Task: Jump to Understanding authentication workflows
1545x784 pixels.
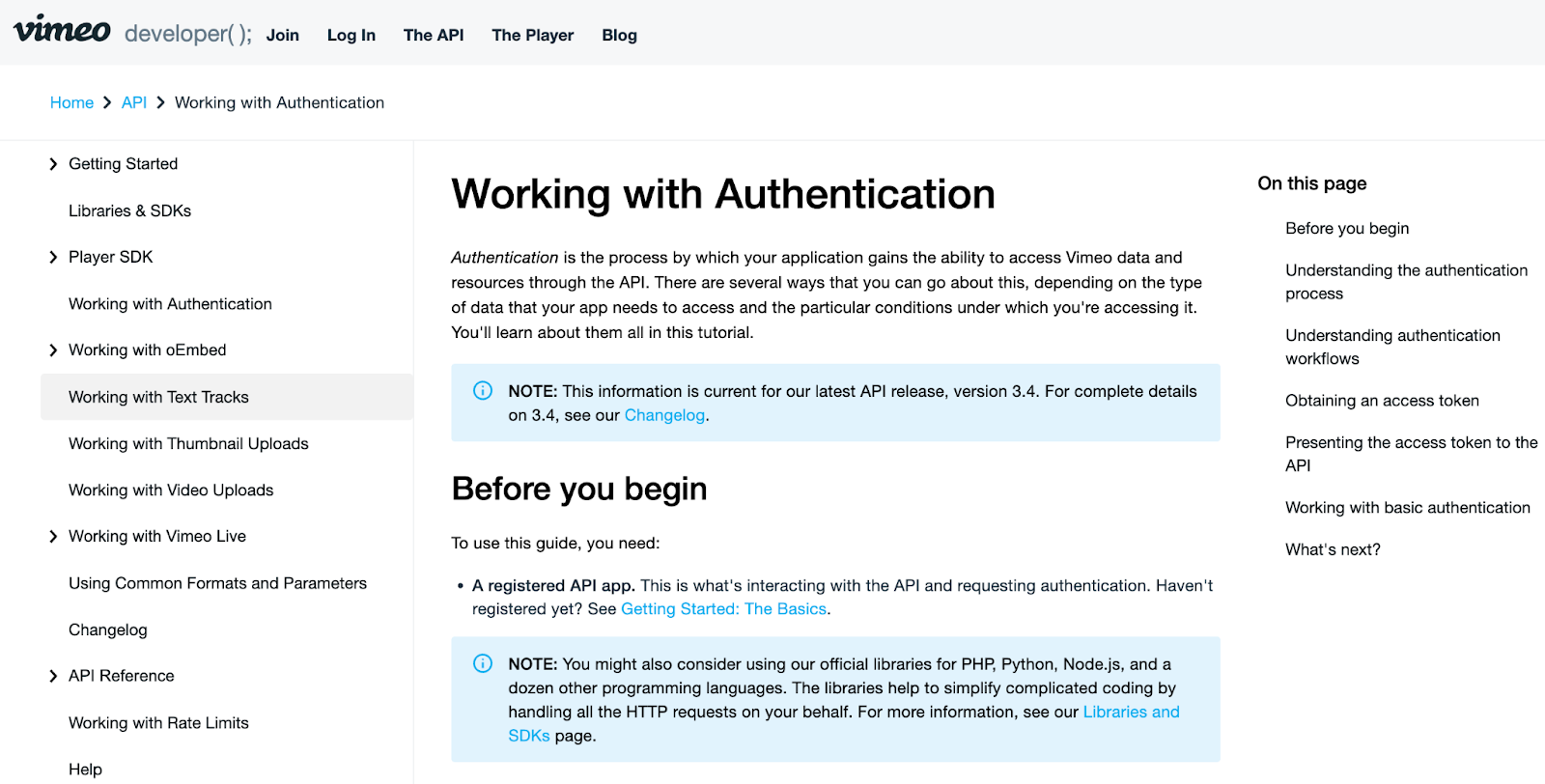Action: [x=1392, y=347]
